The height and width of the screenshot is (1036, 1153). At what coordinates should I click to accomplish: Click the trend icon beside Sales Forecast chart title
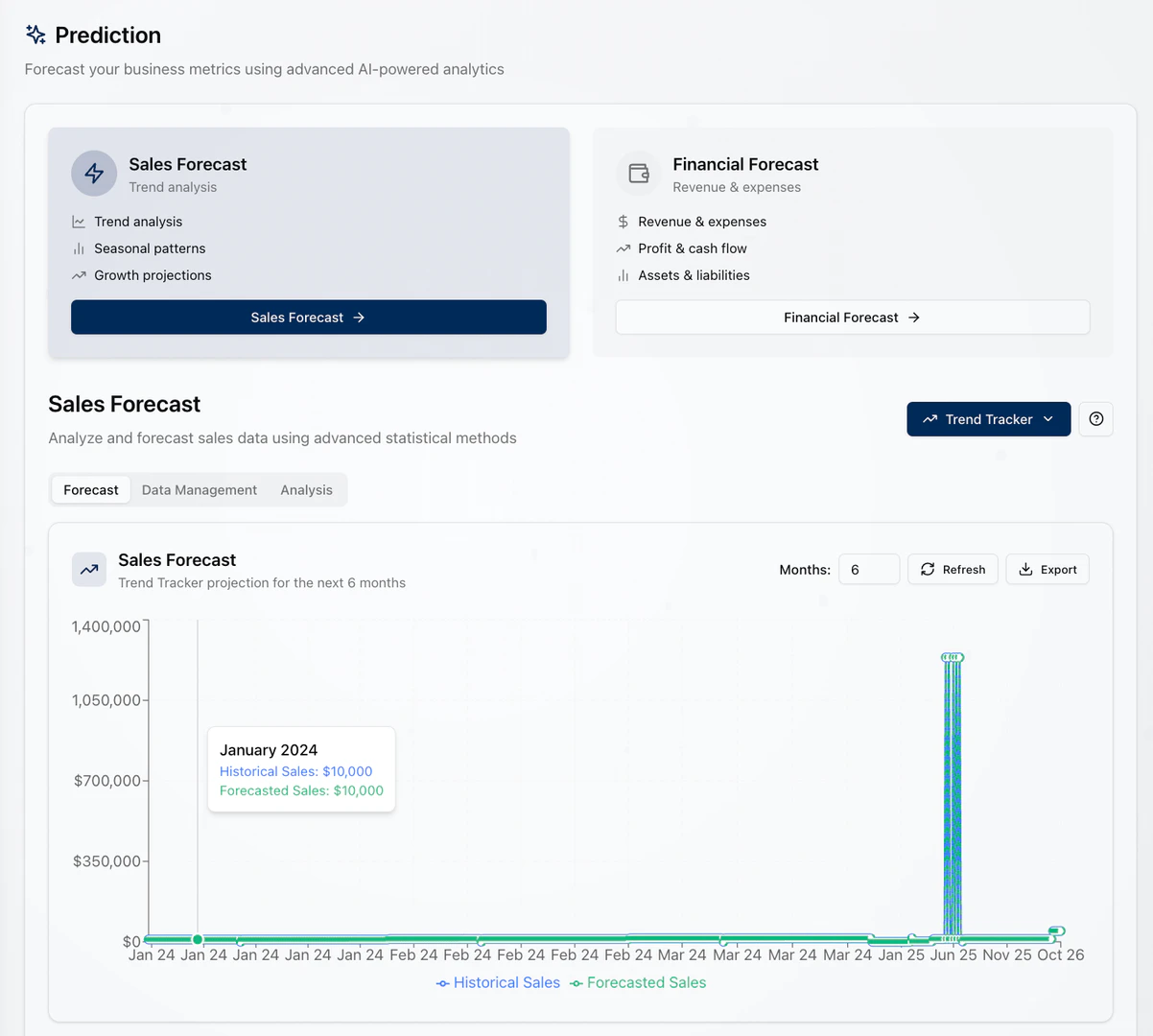point(89,570)
